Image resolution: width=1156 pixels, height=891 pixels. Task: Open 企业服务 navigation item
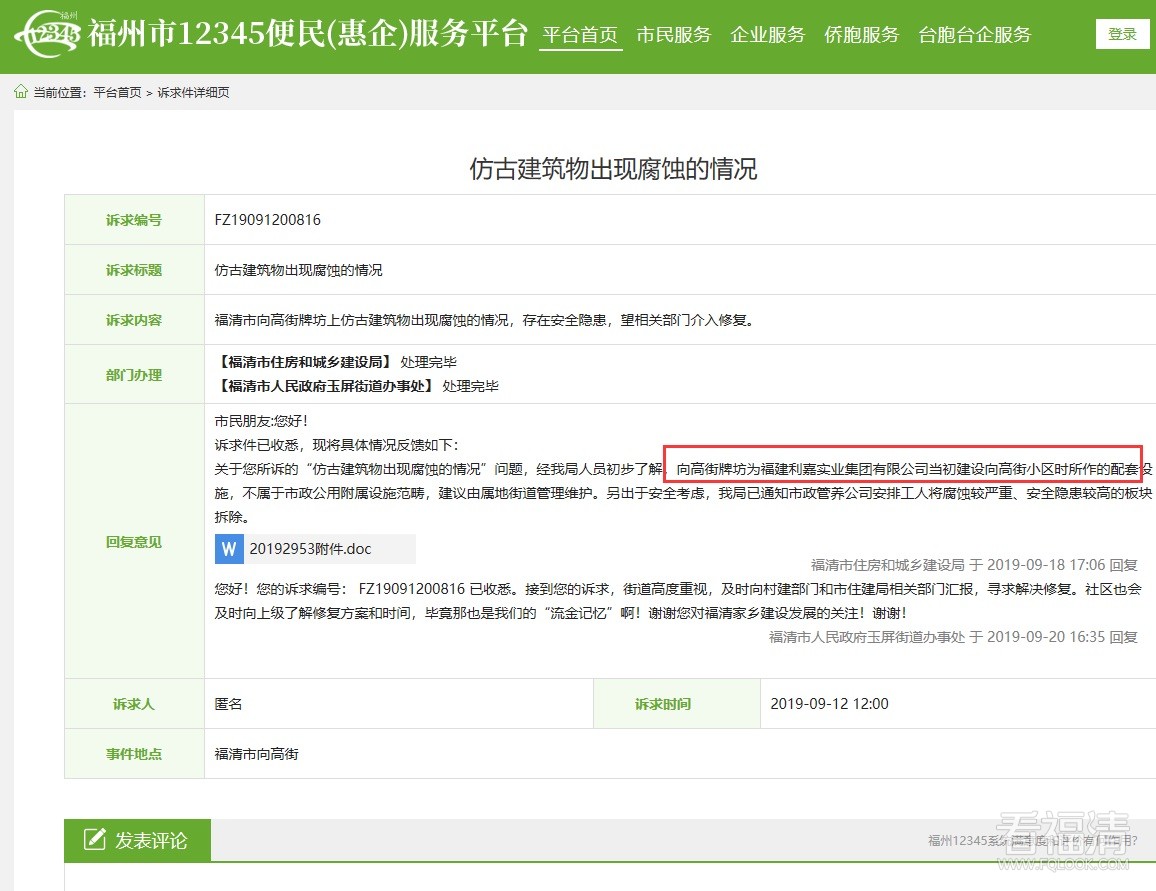coord(767,35)
